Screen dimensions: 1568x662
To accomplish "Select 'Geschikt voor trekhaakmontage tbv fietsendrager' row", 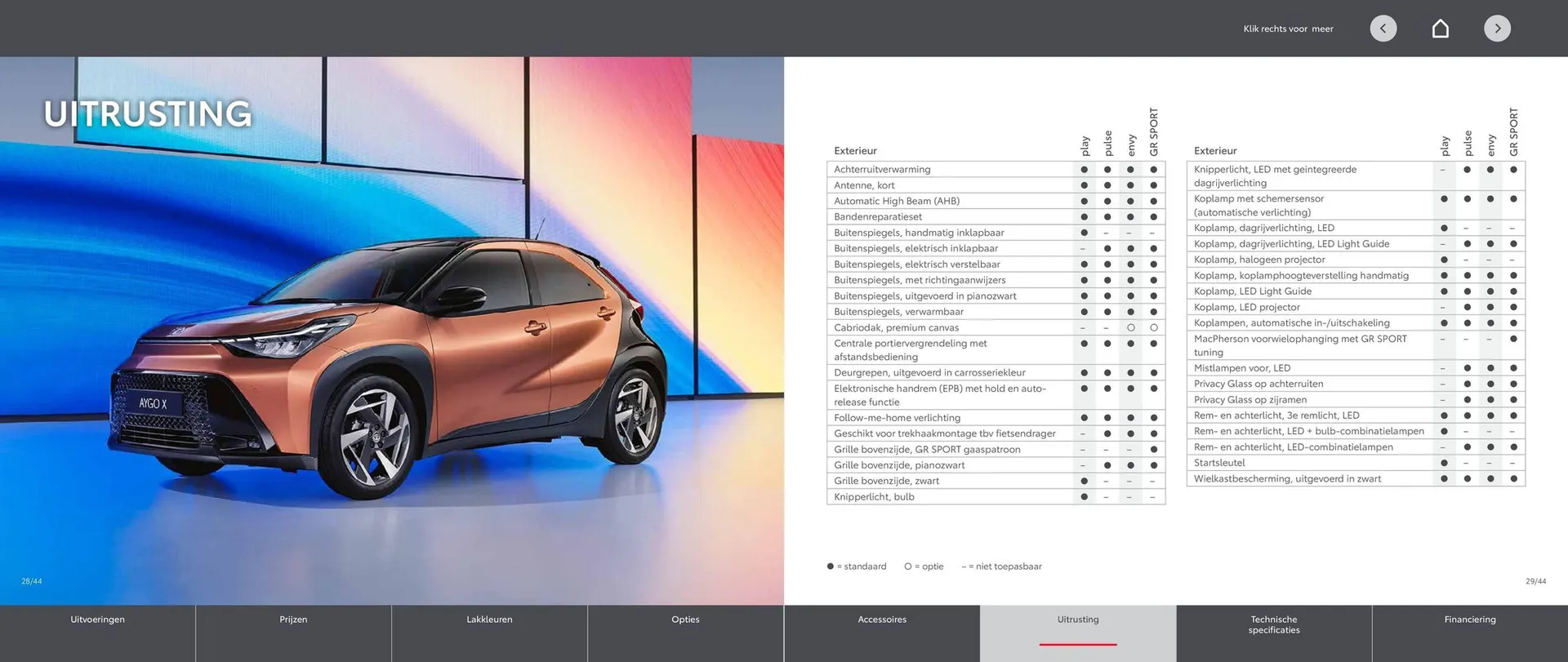I will click(x=996, y=433).
